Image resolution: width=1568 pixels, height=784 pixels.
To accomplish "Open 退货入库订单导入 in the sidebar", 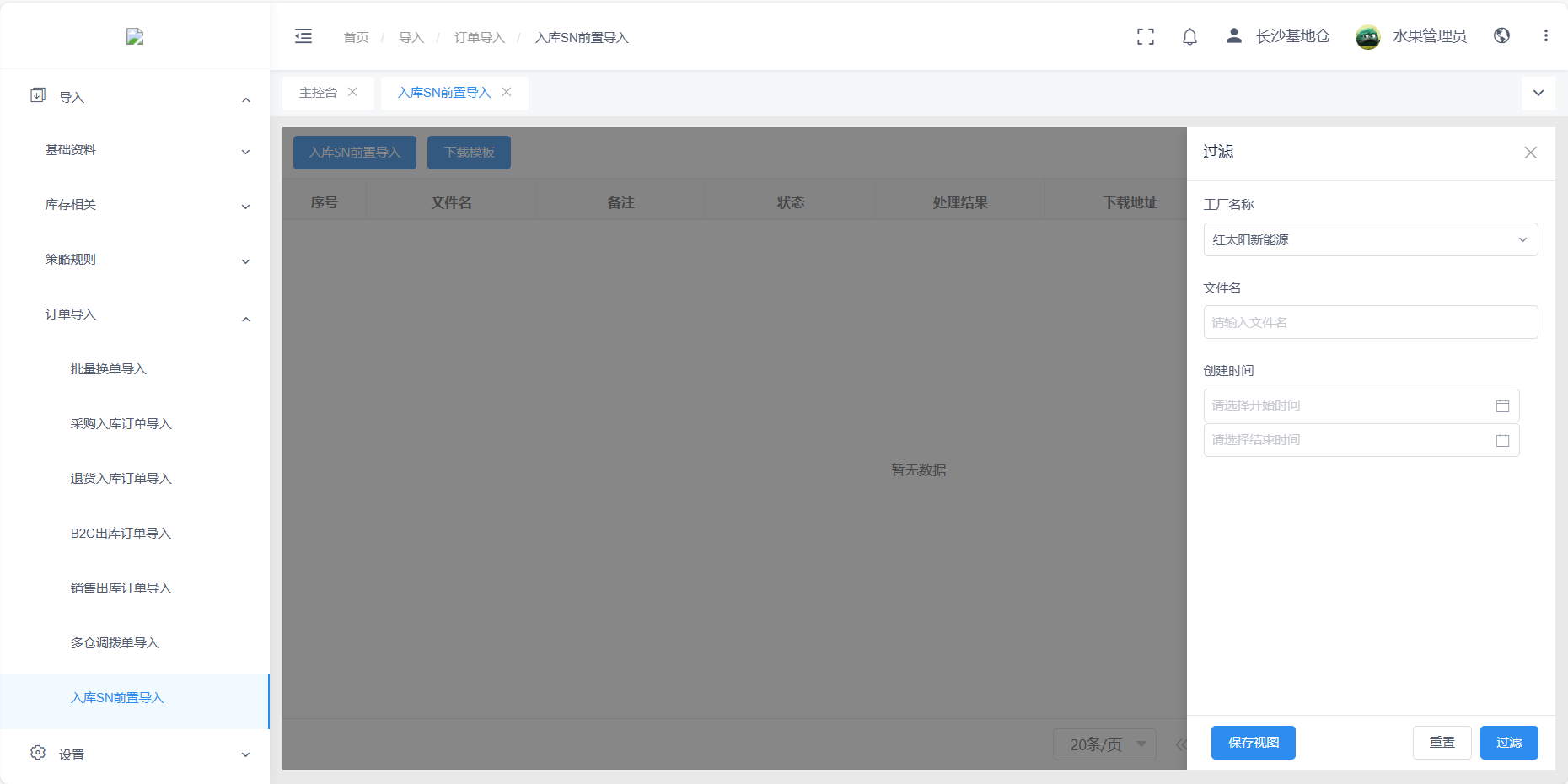I will [x=121, y=479].
